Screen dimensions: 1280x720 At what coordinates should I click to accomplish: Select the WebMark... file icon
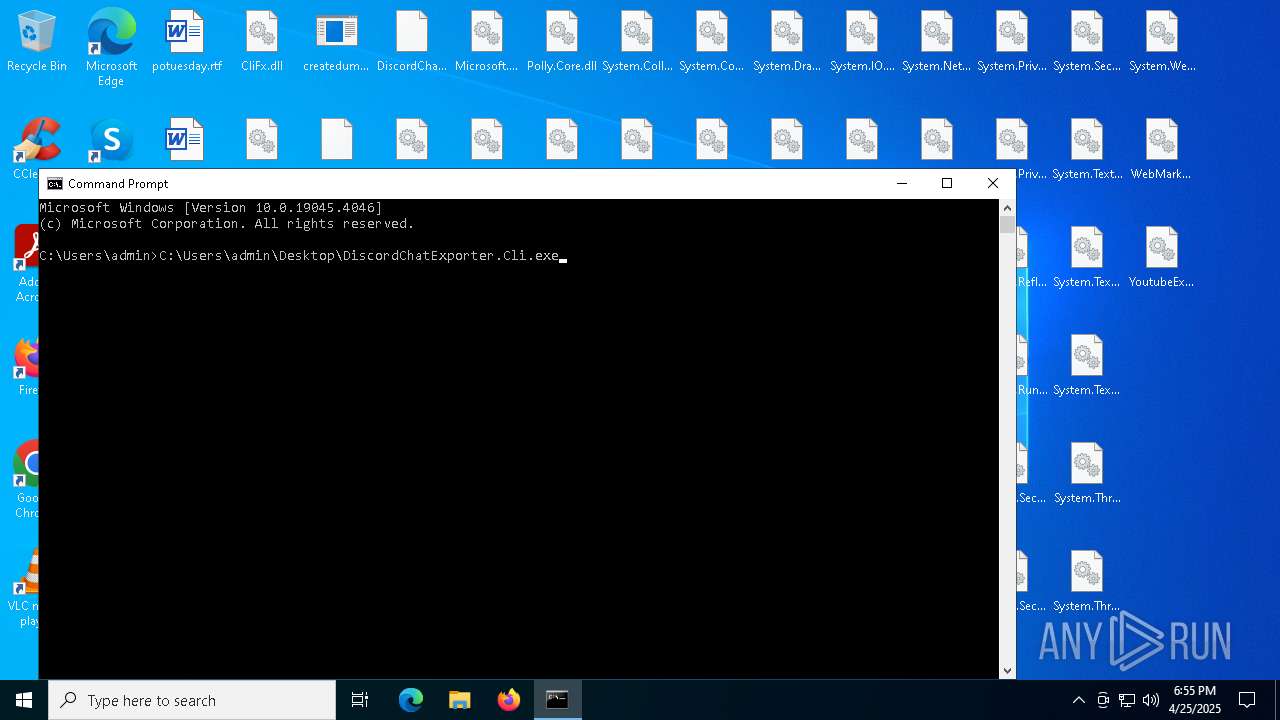click(x=1162, y=150)
